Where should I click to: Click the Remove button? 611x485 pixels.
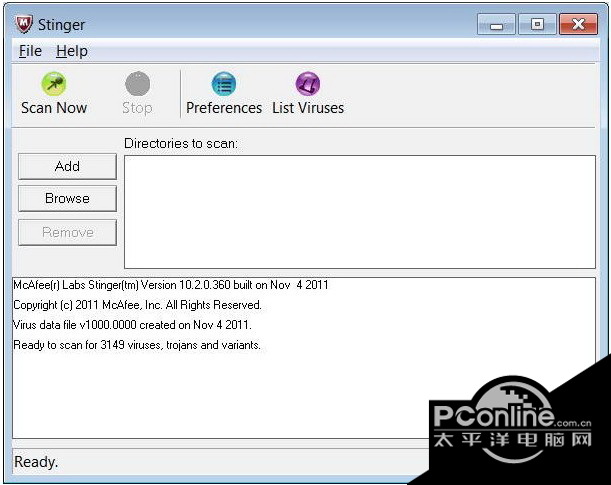tap(67, 233)
